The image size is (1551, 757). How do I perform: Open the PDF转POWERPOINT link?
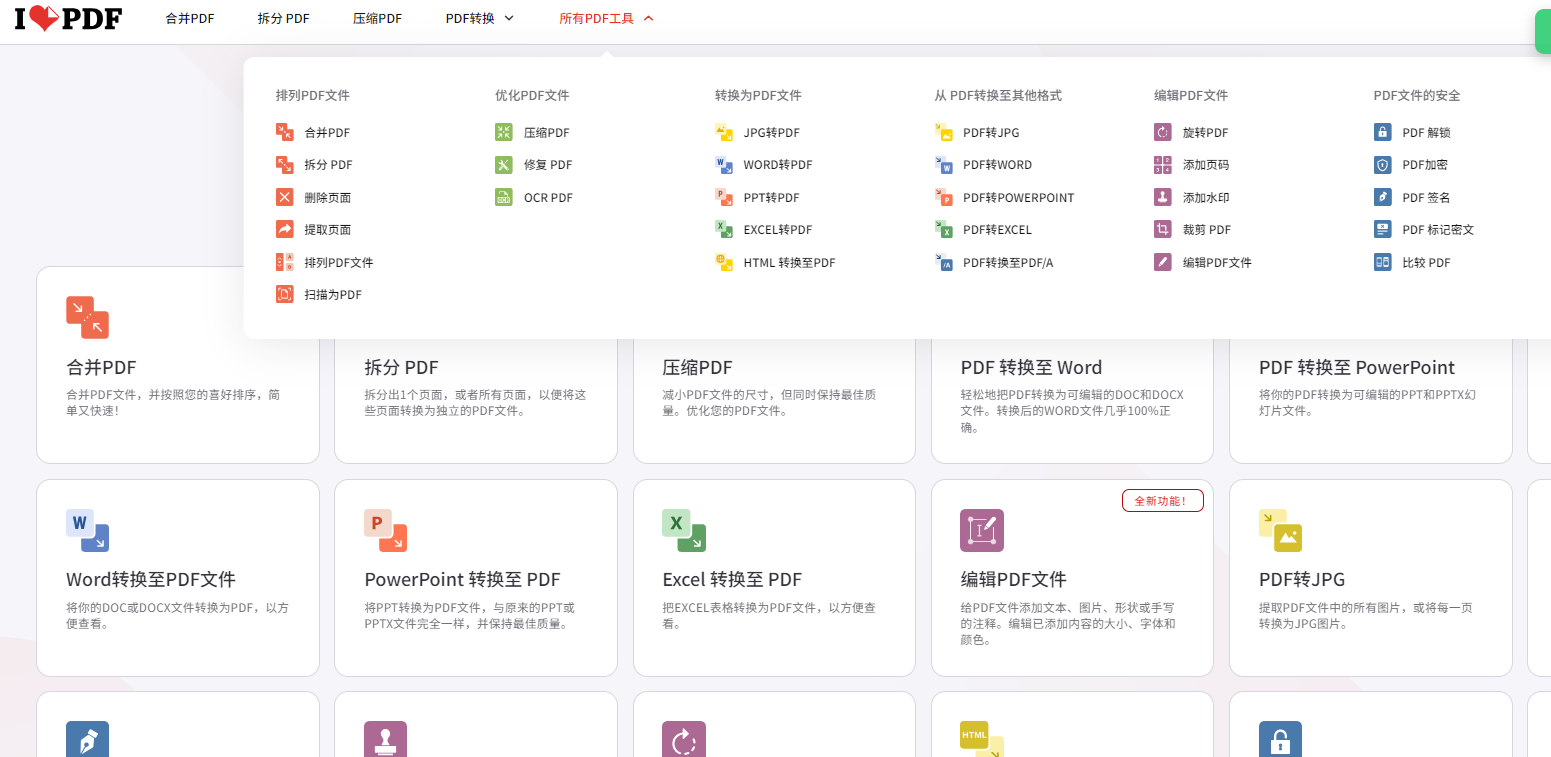pyautogui.click(x=1017, y=197)
